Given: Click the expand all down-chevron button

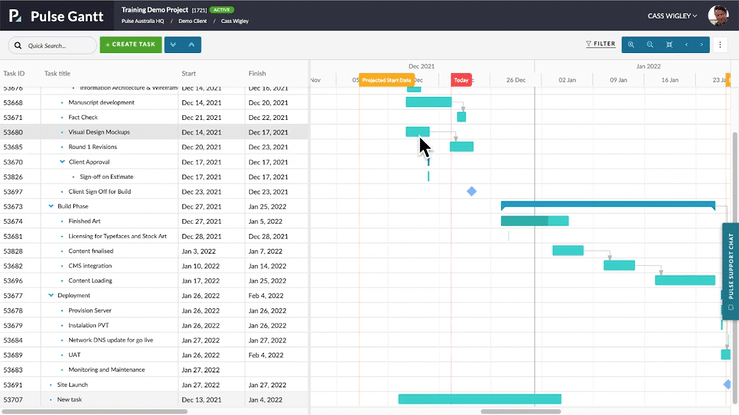Looking at the screenshot, I should 173,45.
